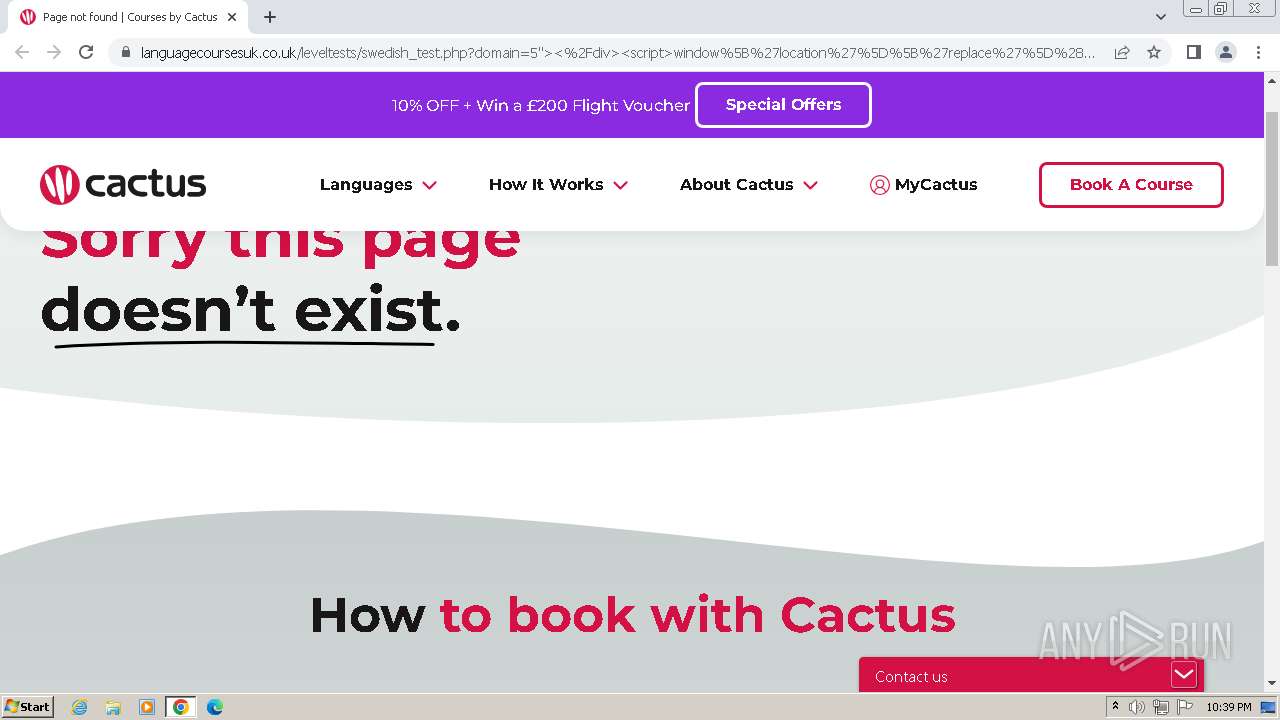Click the show desktop icon in tray
1280x720 pixels.
tap(1269, 707)
